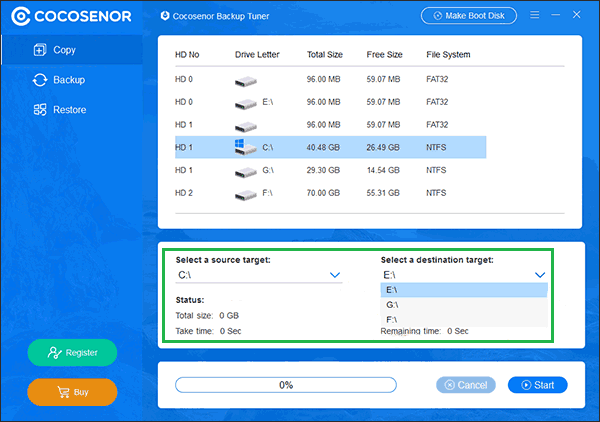Expand the source target dropdown

click(x=335, y=274)
